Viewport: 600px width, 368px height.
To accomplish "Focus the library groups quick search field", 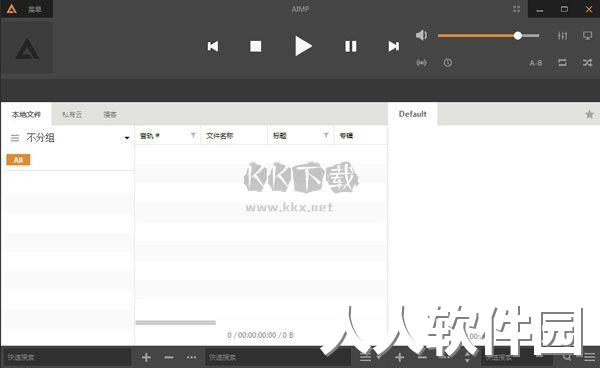I will [67, 357].
